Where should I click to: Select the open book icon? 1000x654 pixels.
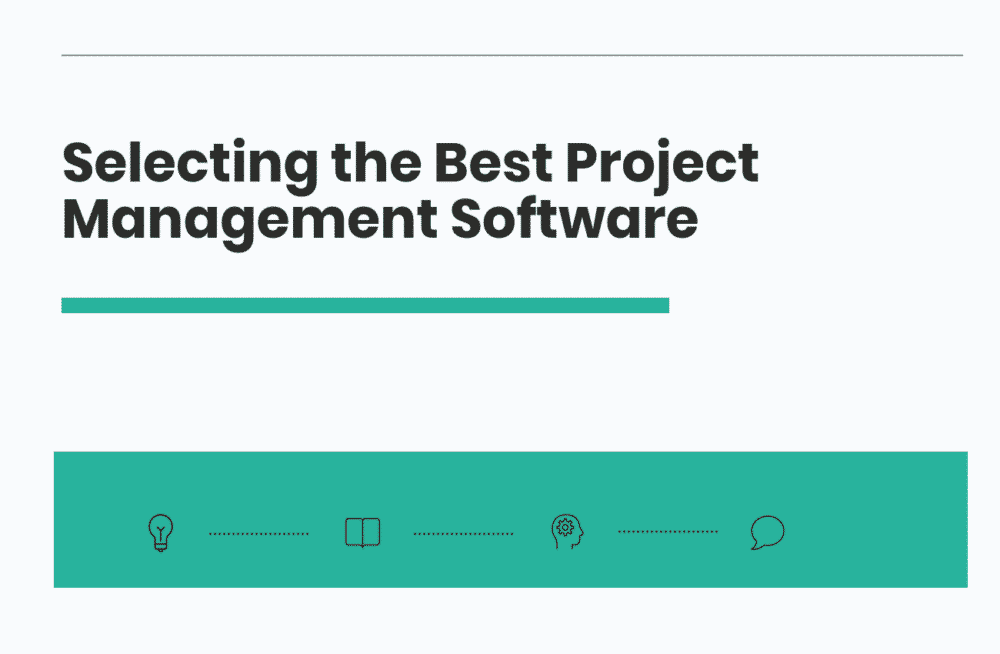point(363,532)
